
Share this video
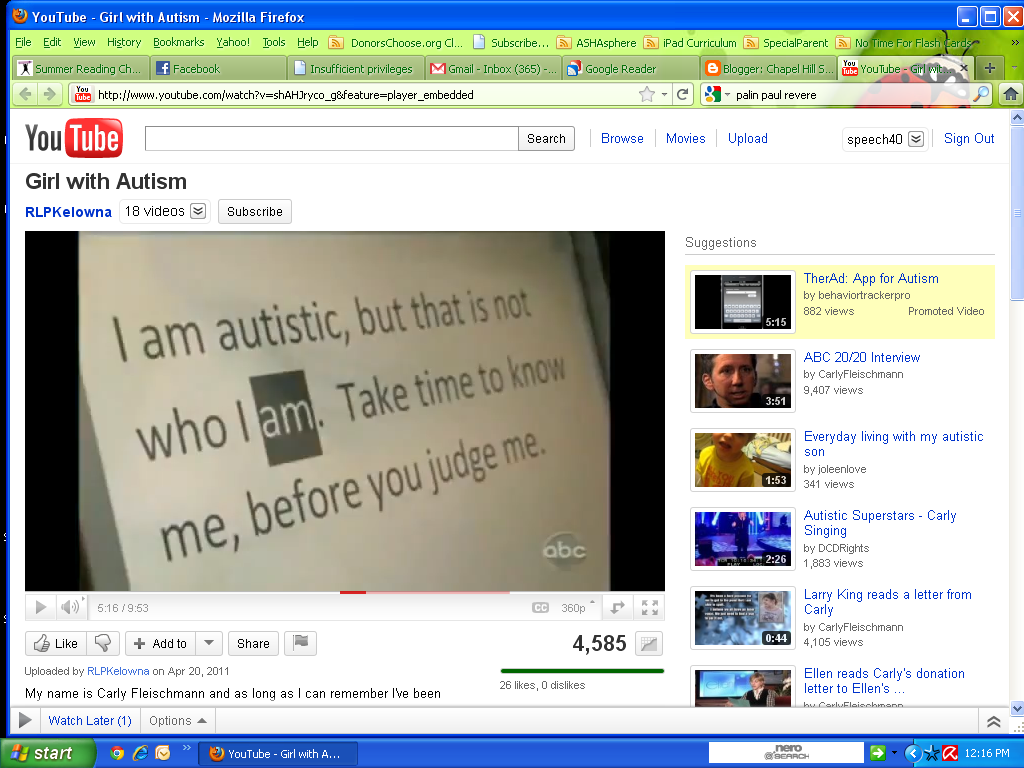click(x=253, y=643)
